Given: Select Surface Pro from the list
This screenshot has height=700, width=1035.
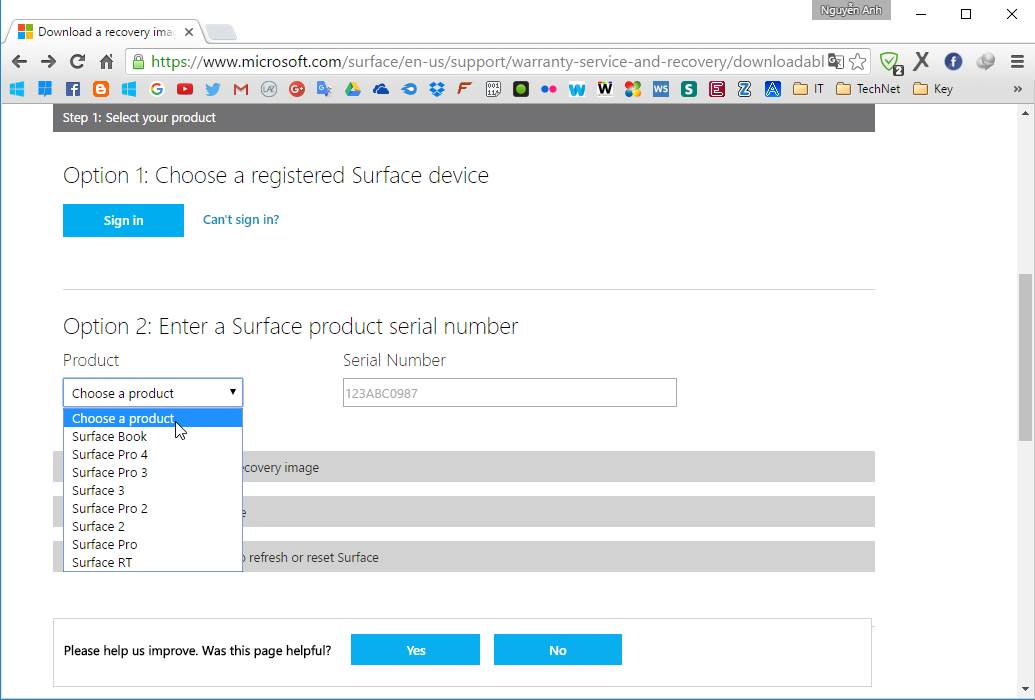Looking at the screenshot, I should click(153, 544).
